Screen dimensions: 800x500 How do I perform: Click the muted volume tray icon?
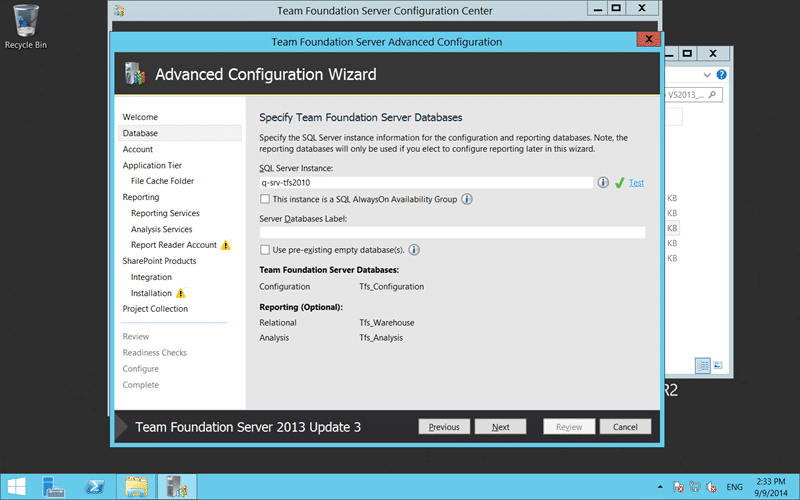[711, 487]
